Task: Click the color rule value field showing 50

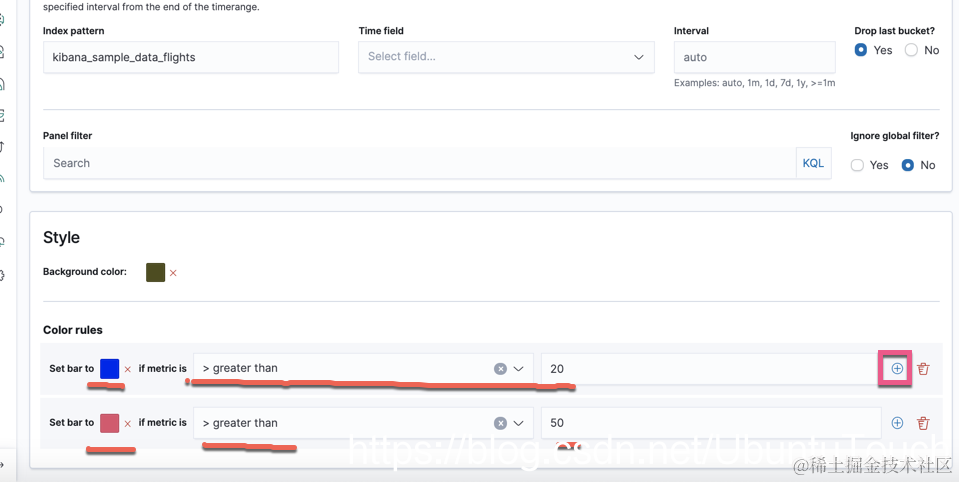Action: click(x=711, y=423)
